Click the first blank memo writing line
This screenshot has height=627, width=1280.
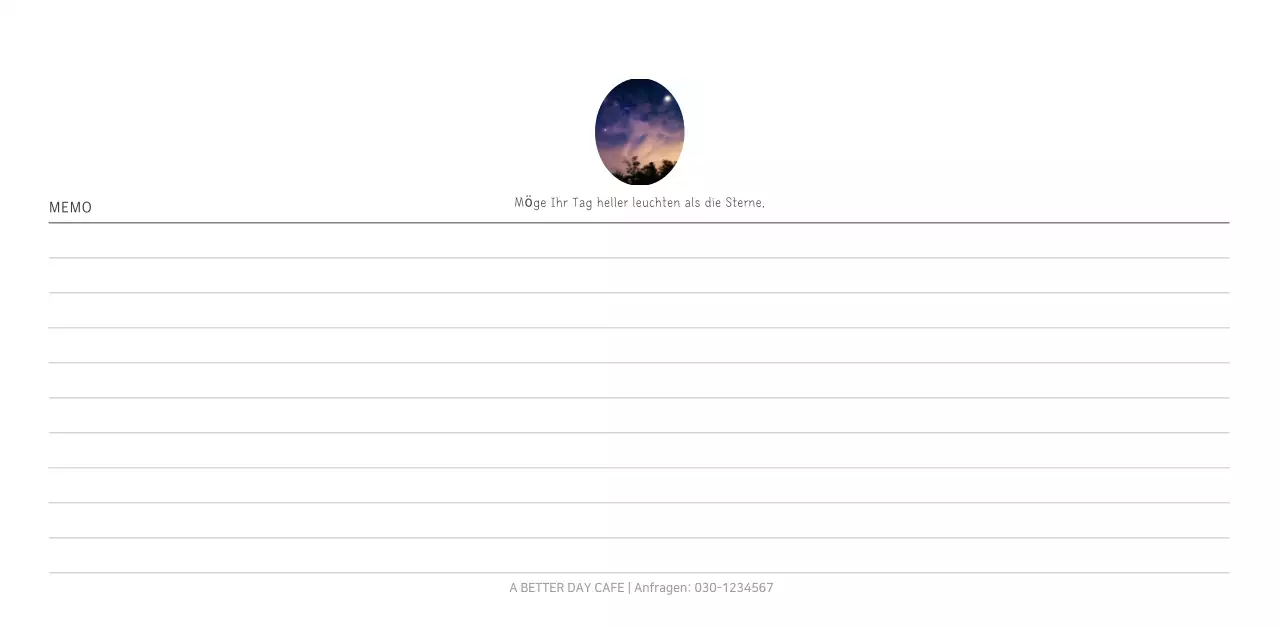tap(639, 241)
